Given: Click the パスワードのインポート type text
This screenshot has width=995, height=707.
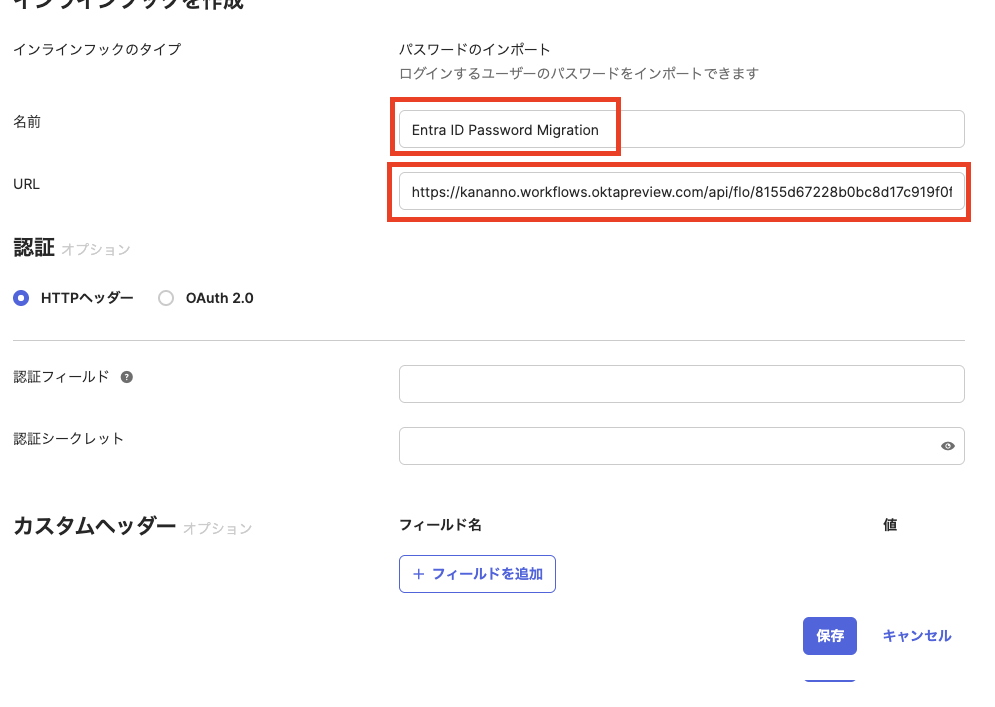Looking at the screenshot, I should pyautogui.click(x=475, y=49).
